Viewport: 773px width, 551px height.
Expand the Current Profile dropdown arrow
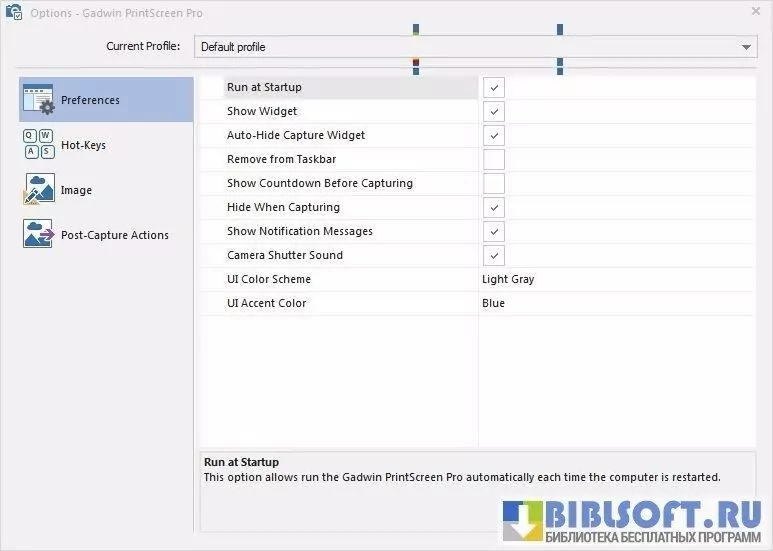point(747,47)
